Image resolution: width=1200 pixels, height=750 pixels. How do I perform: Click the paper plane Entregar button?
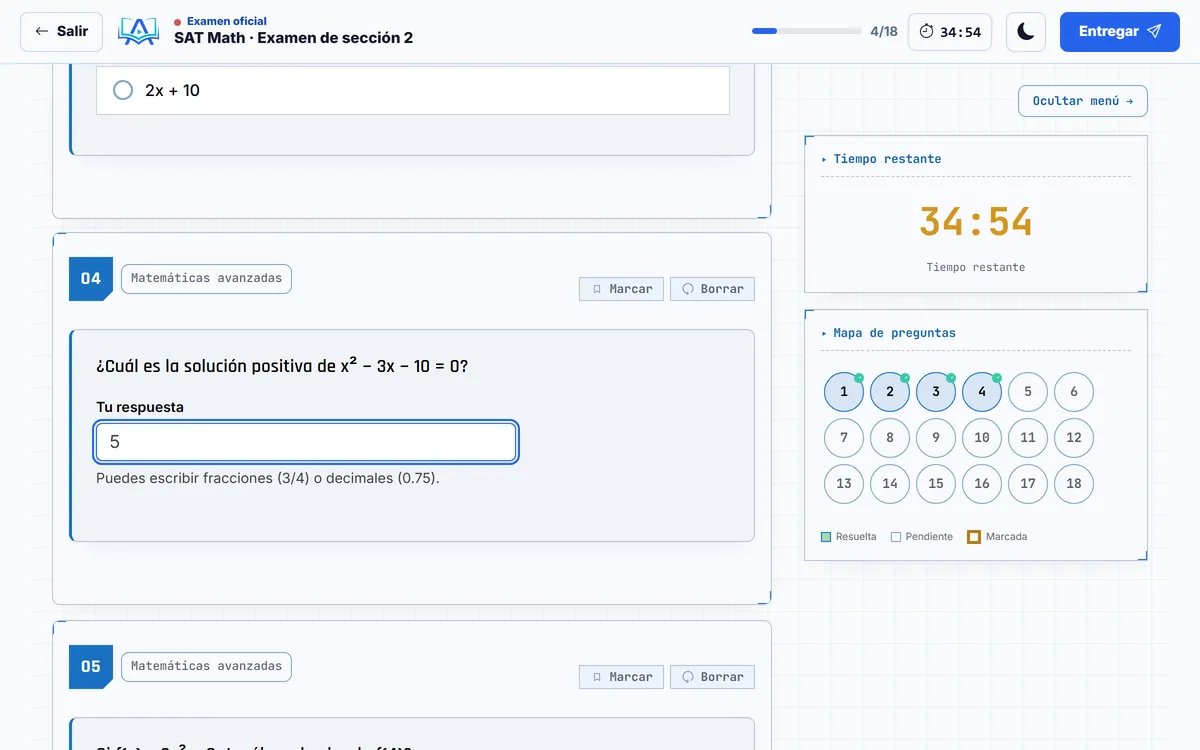click(1120, 32)
